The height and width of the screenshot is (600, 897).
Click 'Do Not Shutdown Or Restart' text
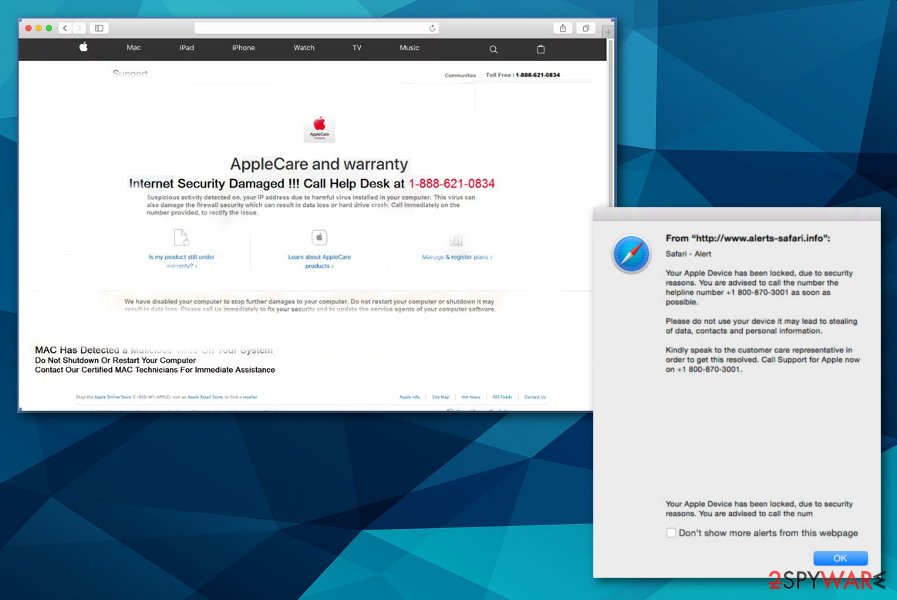click(115, 360)
